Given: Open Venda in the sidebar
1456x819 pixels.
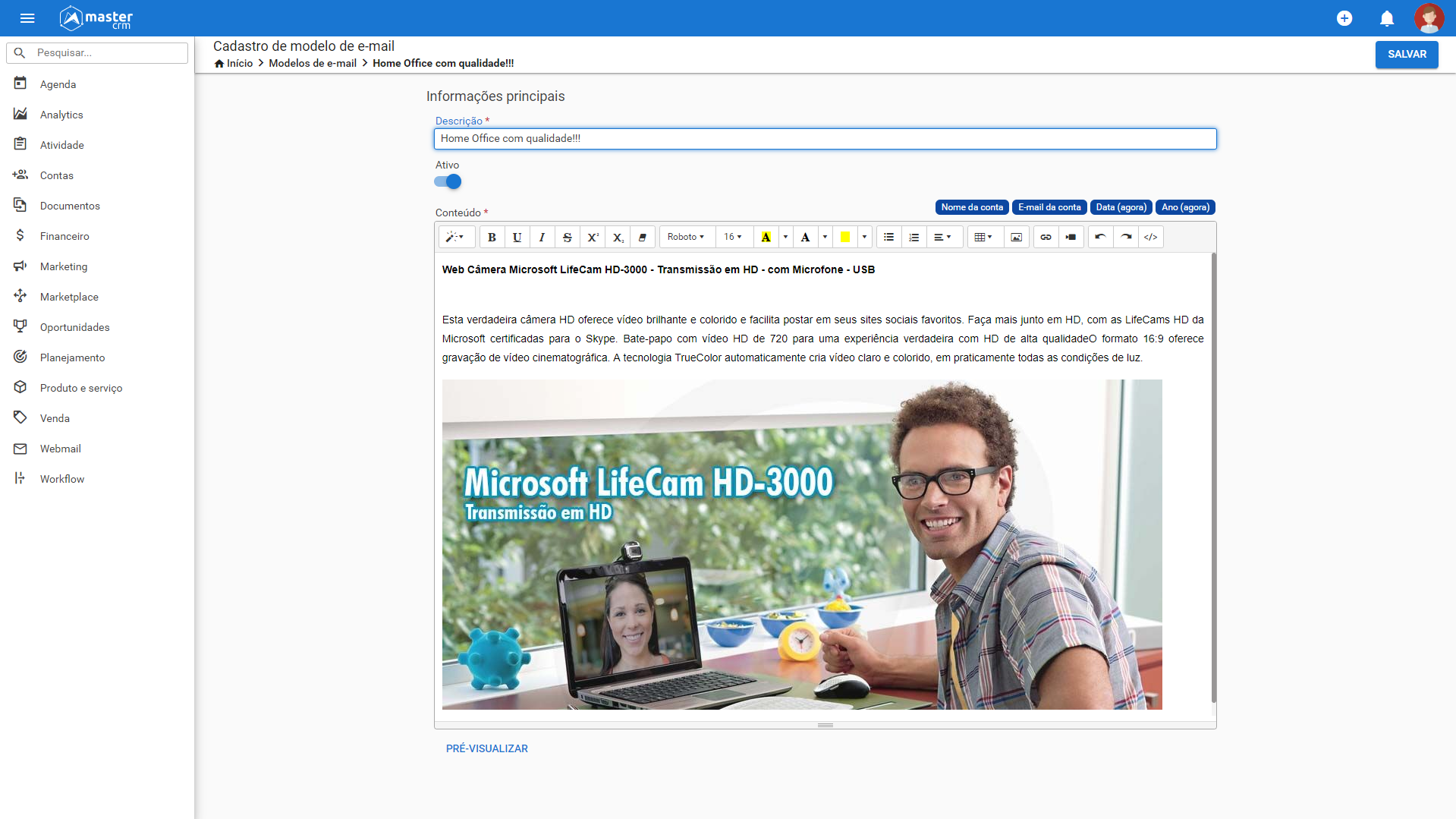Looking at the screenshot, I should pos(97,418).
